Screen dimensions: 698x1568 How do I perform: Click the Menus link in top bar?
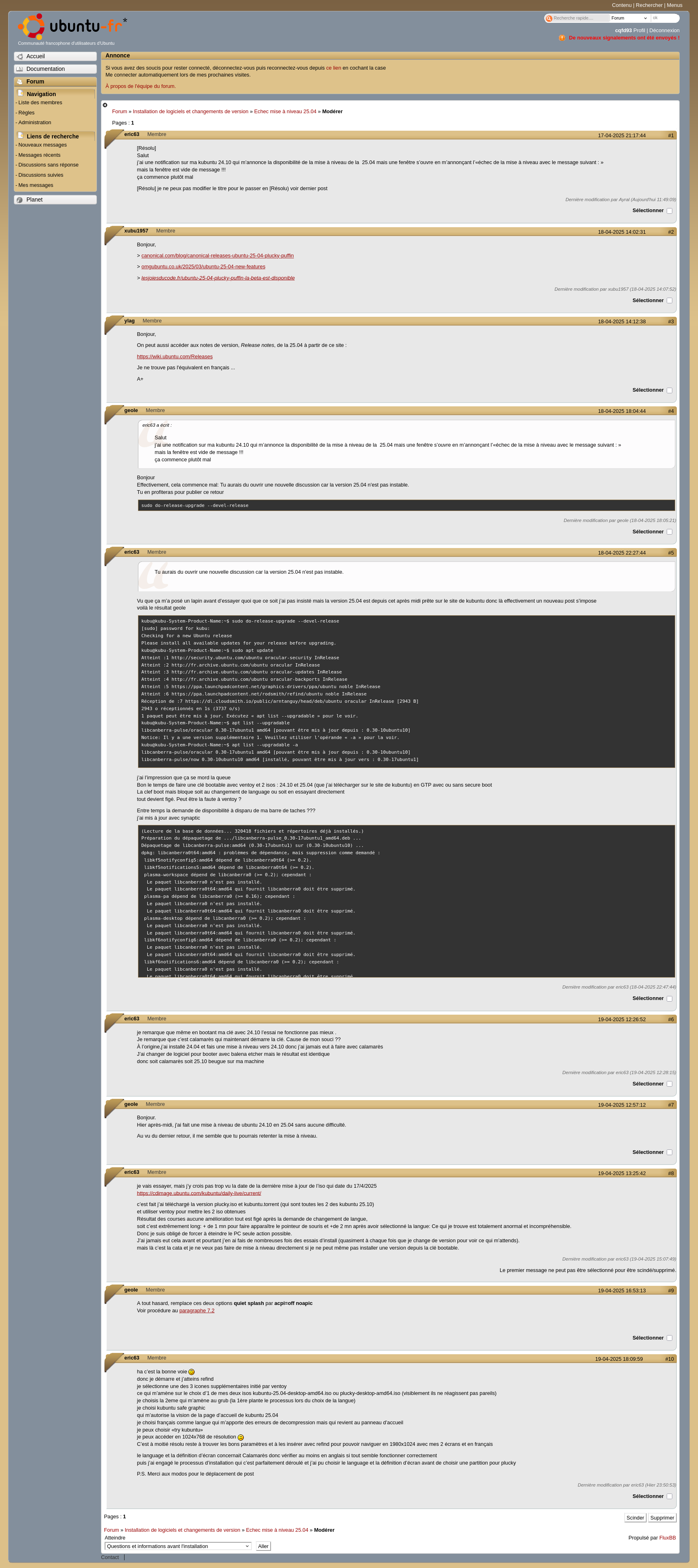[674, 5]
